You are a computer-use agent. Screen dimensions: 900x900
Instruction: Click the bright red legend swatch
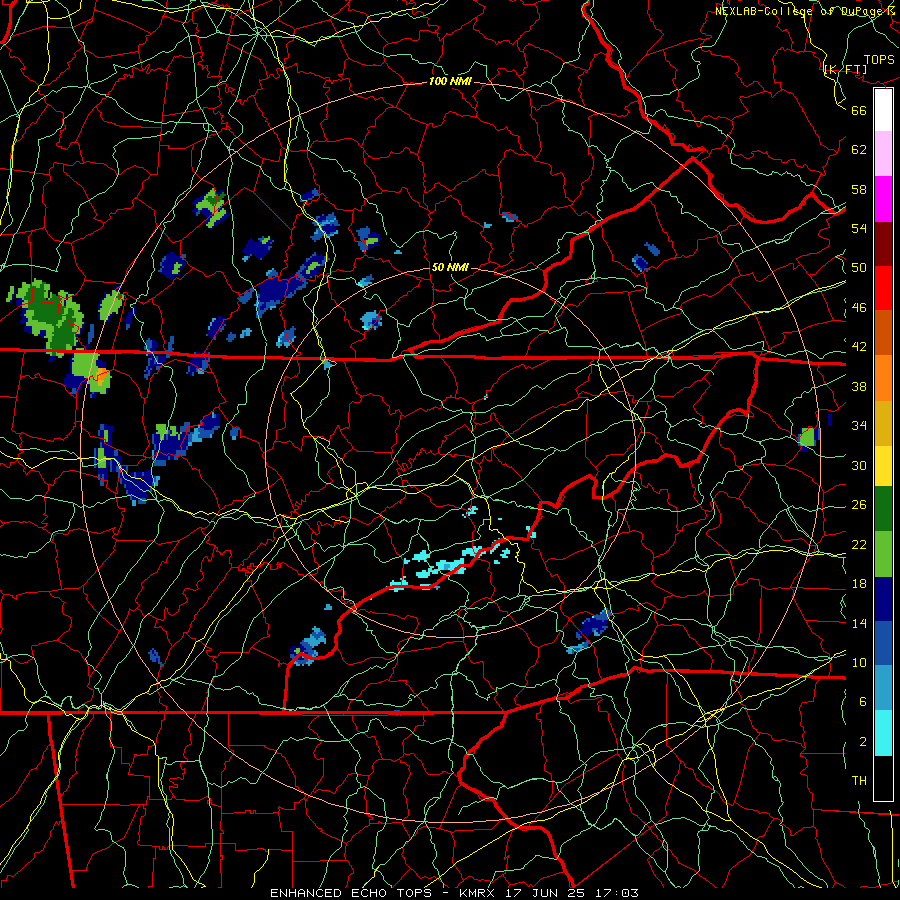(883, 288)
